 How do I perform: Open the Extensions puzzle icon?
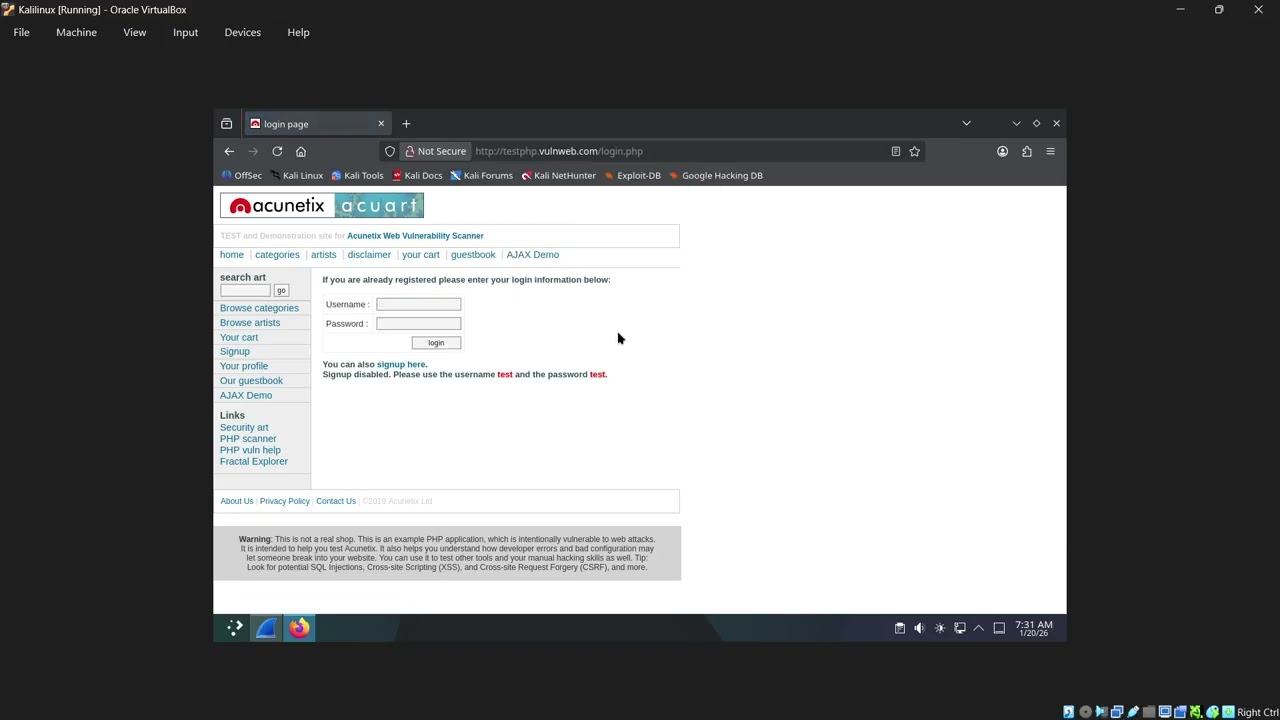(1026, 151)
